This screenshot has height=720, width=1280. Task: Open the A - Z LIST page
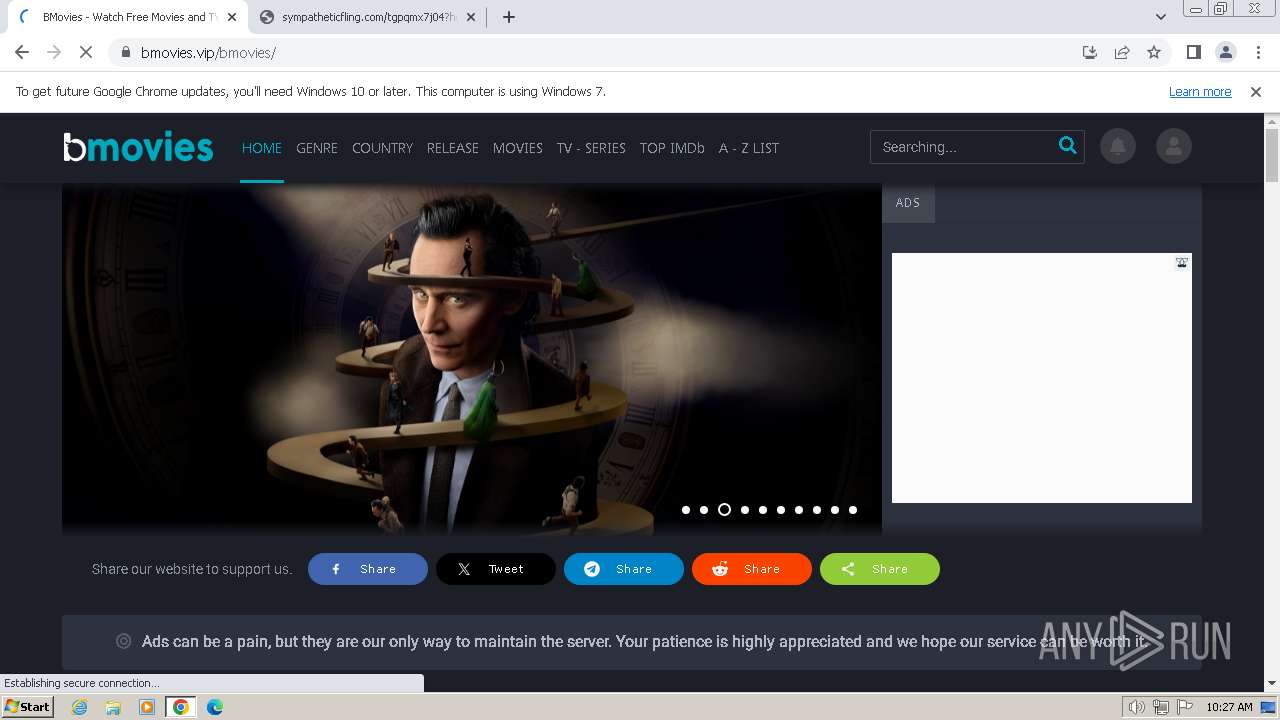pyautogui.click(x=749, y=148)
